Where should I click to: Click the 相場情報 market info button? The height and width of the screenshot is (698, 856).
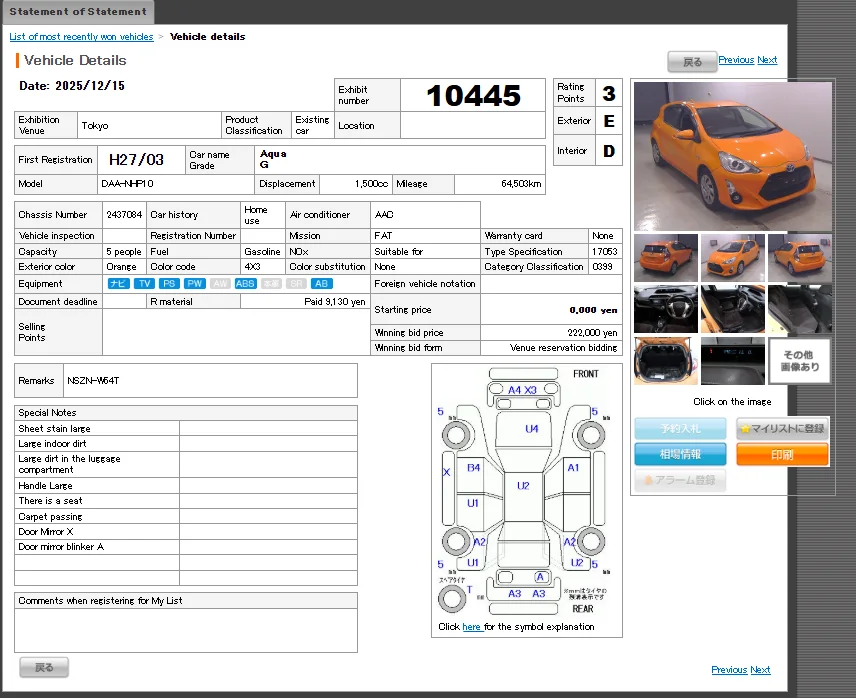tap(680, 454)
